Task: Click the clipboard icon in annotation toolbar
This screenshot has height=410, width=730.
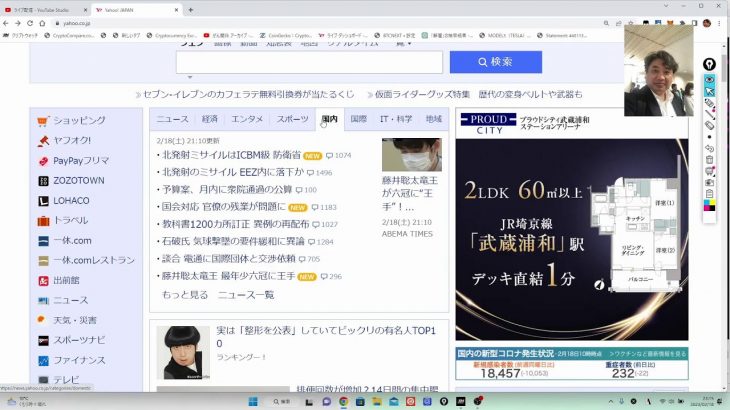Action: point(709,194)
